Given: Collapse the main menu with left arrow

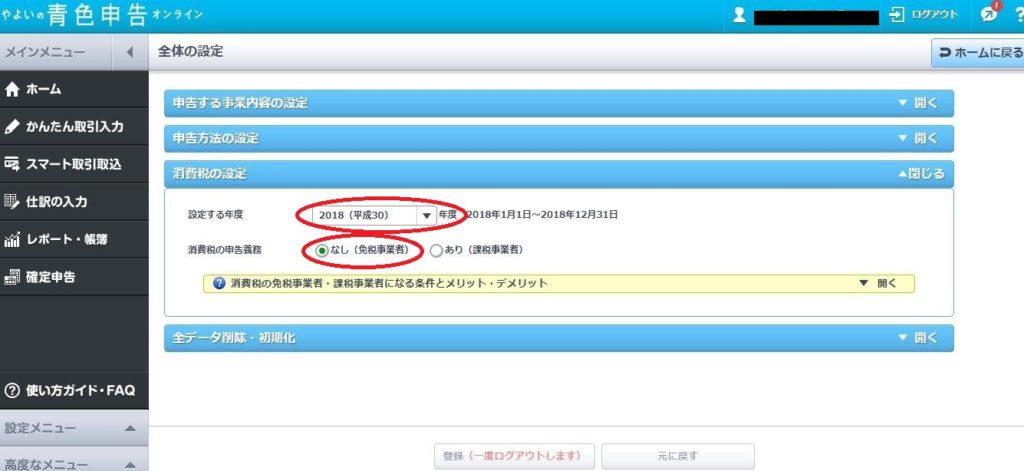Looking at the screenshot, I should 129,52.
